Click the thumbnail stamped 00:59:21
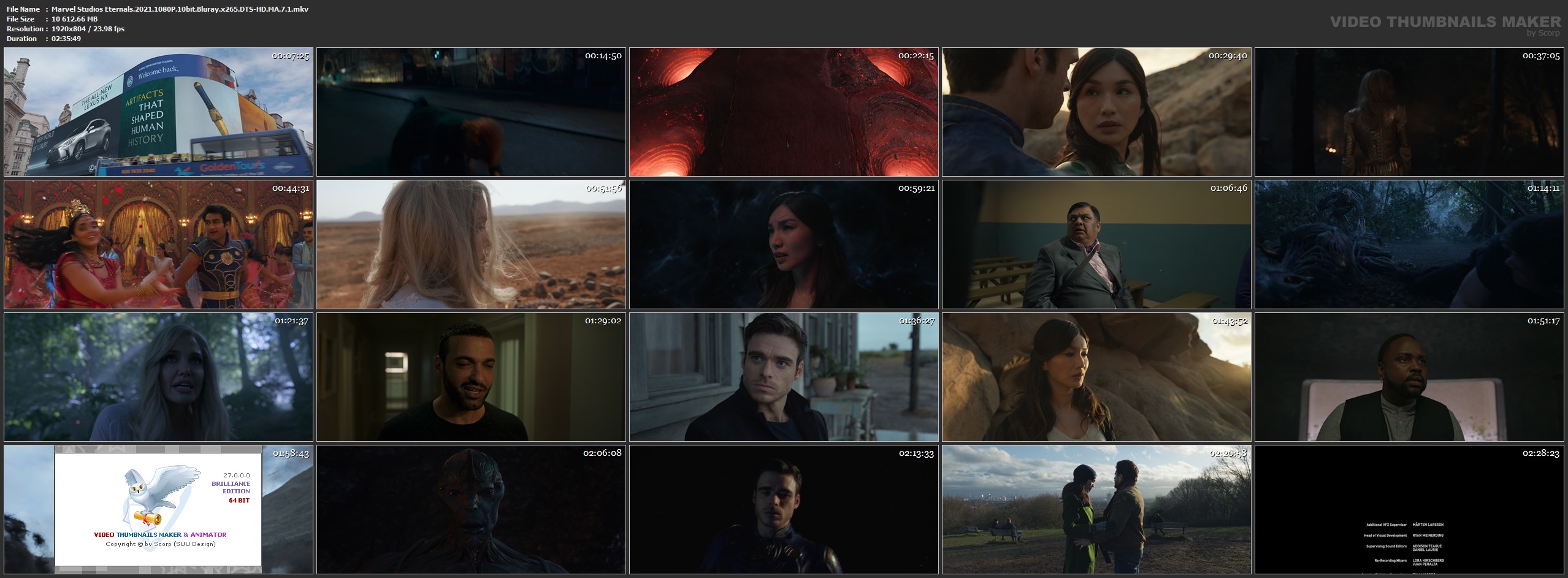 point(784,245)
